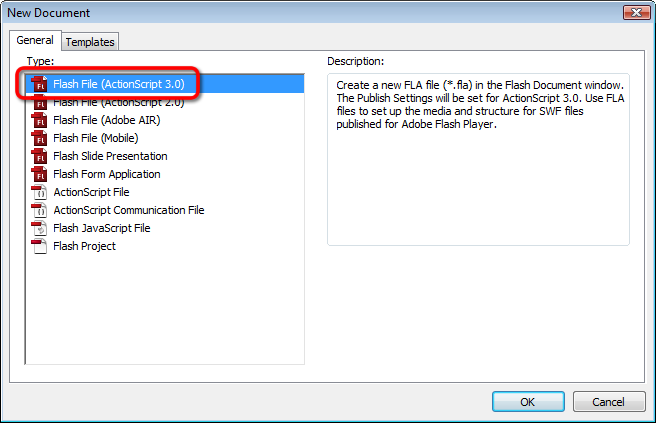Viewport: 656px width, 423px height.
Task: Pick Flash Slide Presentation in type list
Action: click(110, 156)
